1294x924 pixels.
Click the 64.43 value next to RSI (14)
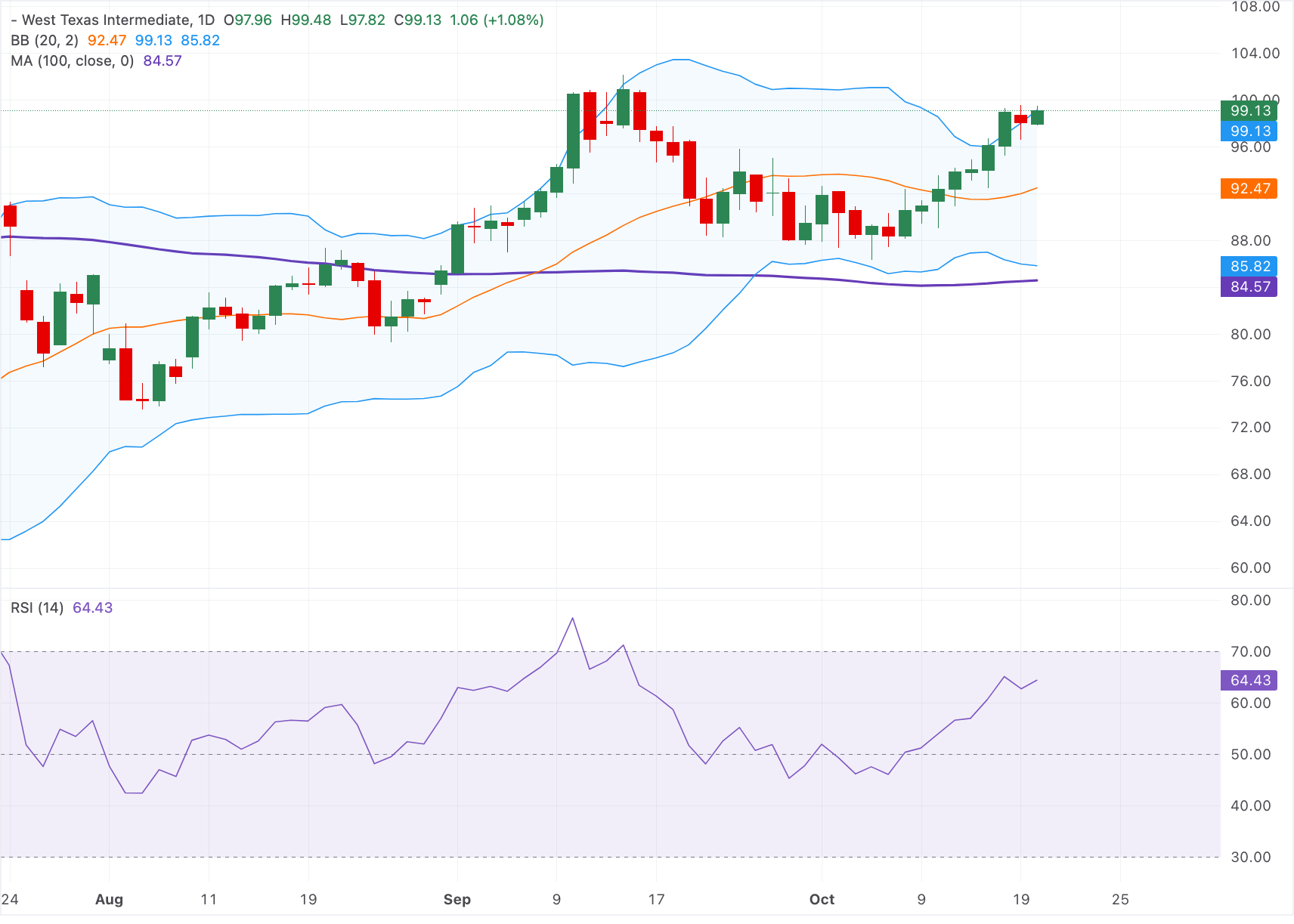coord(92,608)
